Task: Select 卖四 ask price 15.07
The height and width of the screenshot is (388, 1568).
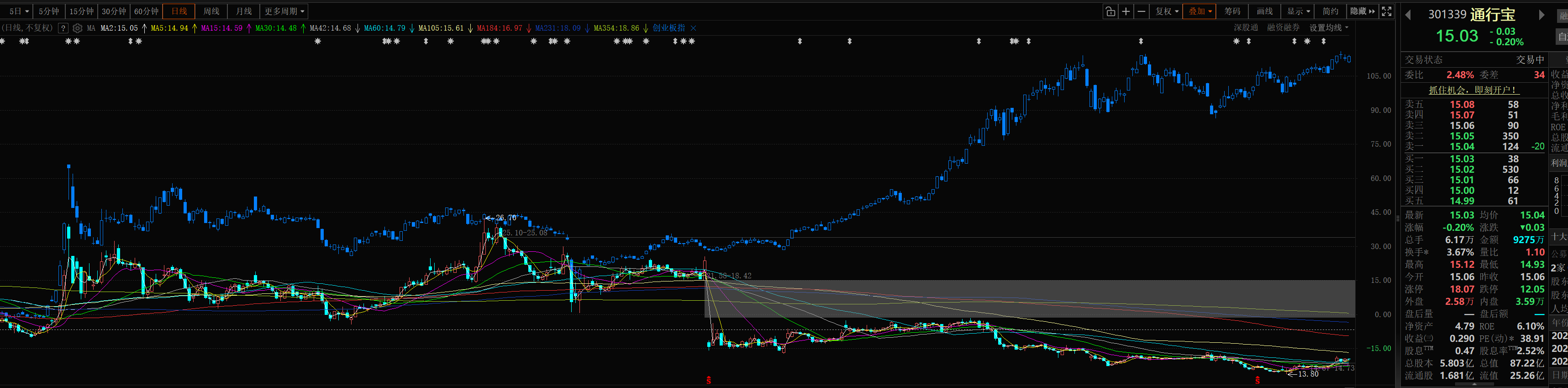Action: click(1462, 115)
